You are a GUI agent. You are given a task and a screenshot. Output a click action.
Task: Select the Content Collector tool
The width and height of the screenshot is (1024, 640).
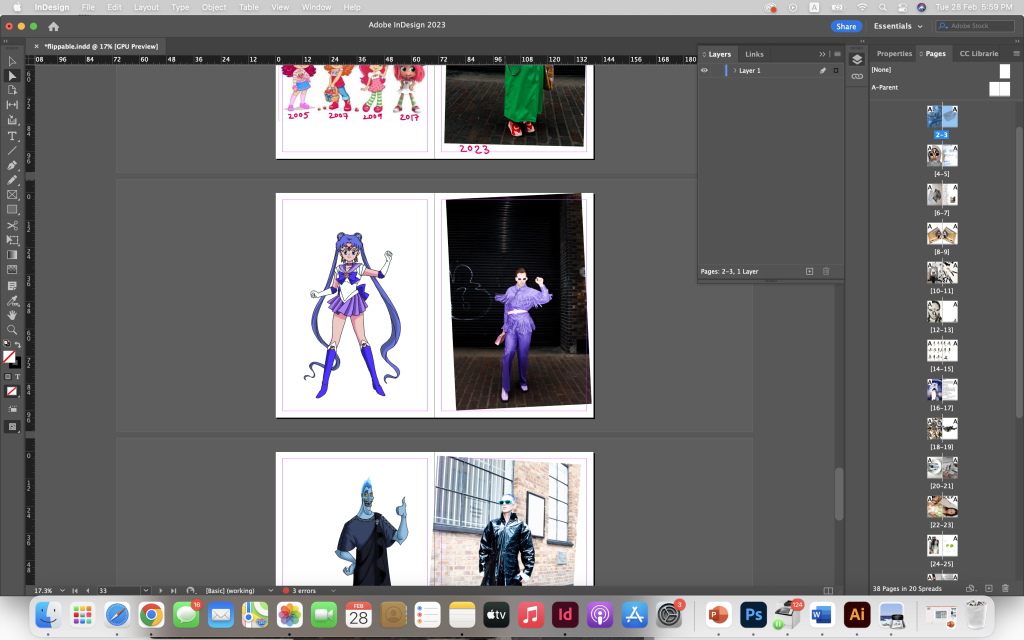pos(12,120)
